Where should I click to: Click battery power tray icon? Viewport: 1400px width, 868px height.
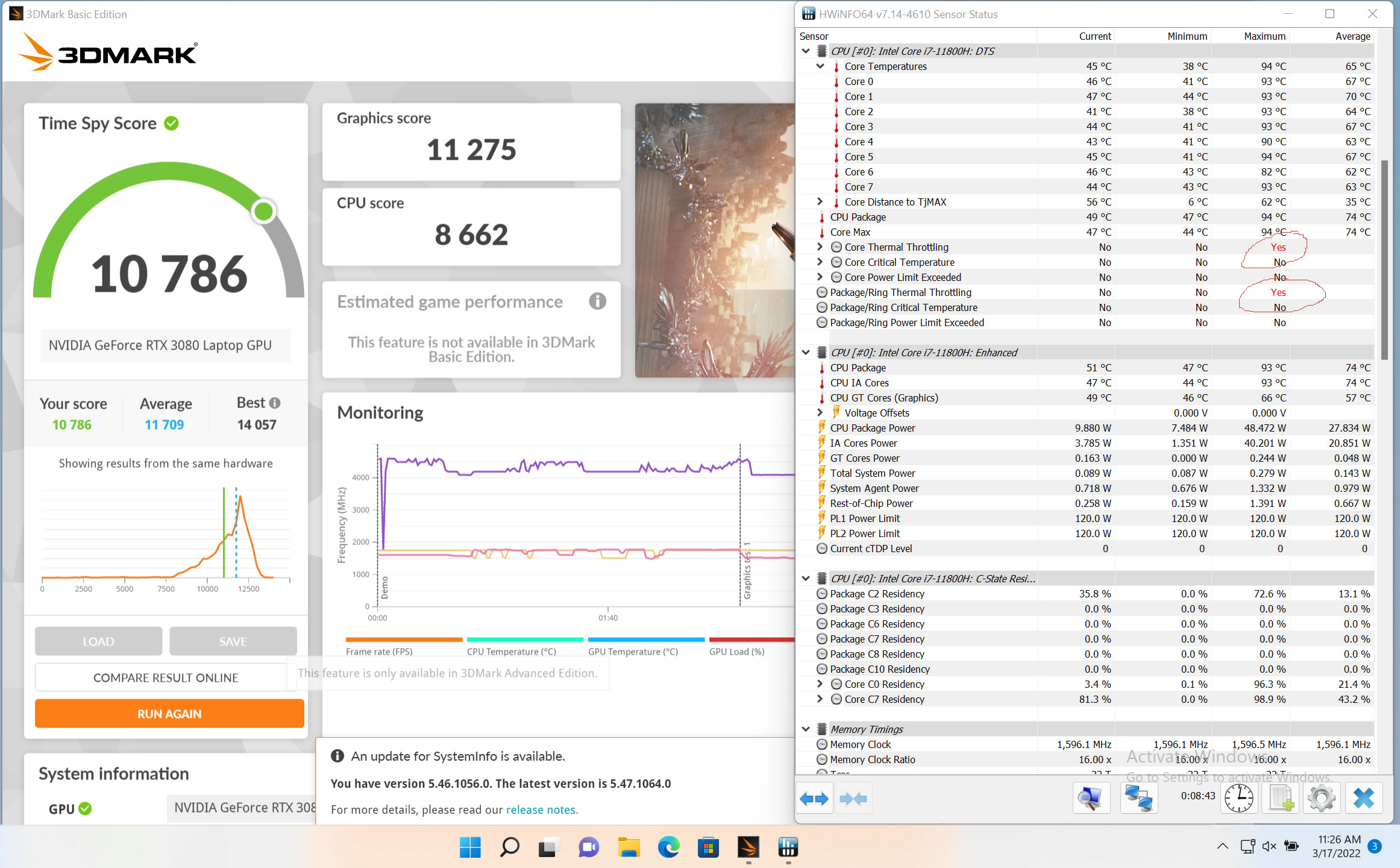[x=1292, y=846]
